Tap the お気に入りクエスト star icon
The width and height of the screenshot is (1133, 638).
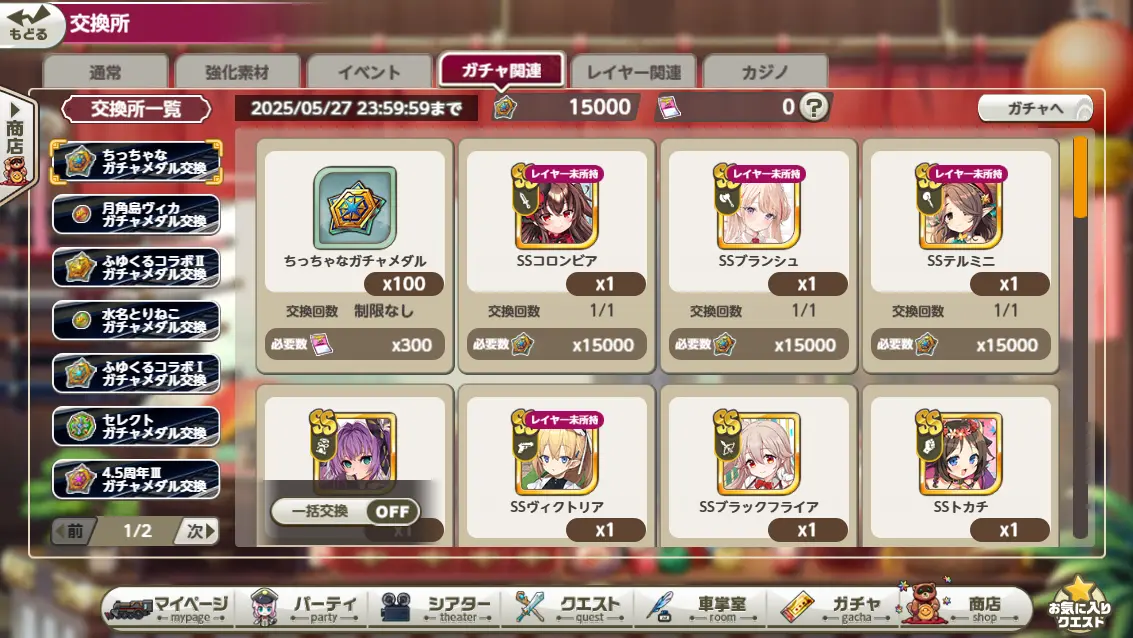click(x=1079, y=604)
